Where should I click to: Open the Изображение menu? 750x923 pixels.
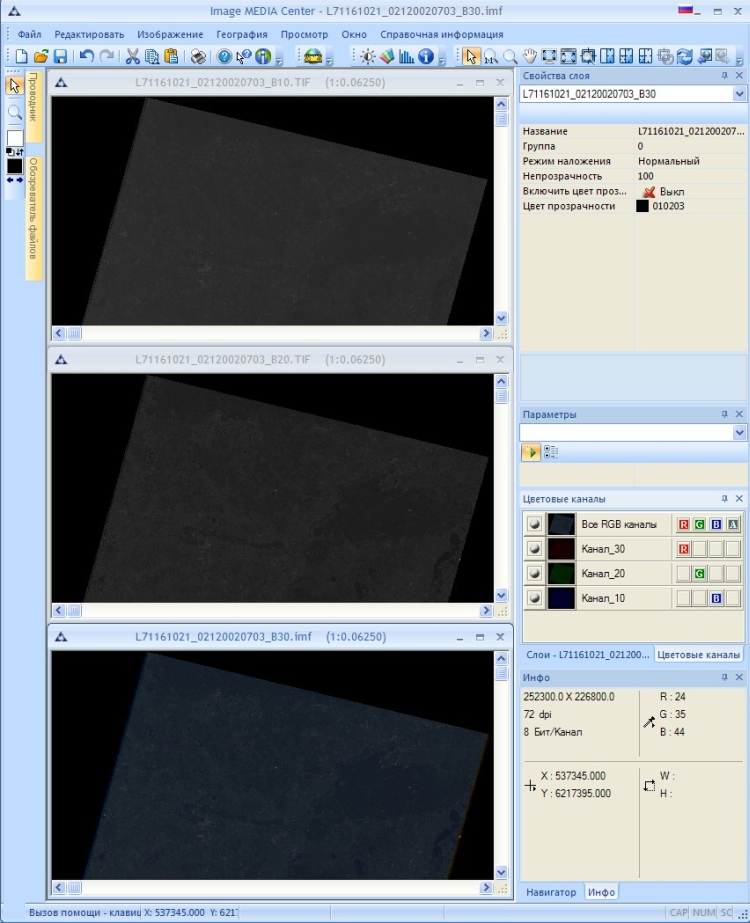coord(170,34)
